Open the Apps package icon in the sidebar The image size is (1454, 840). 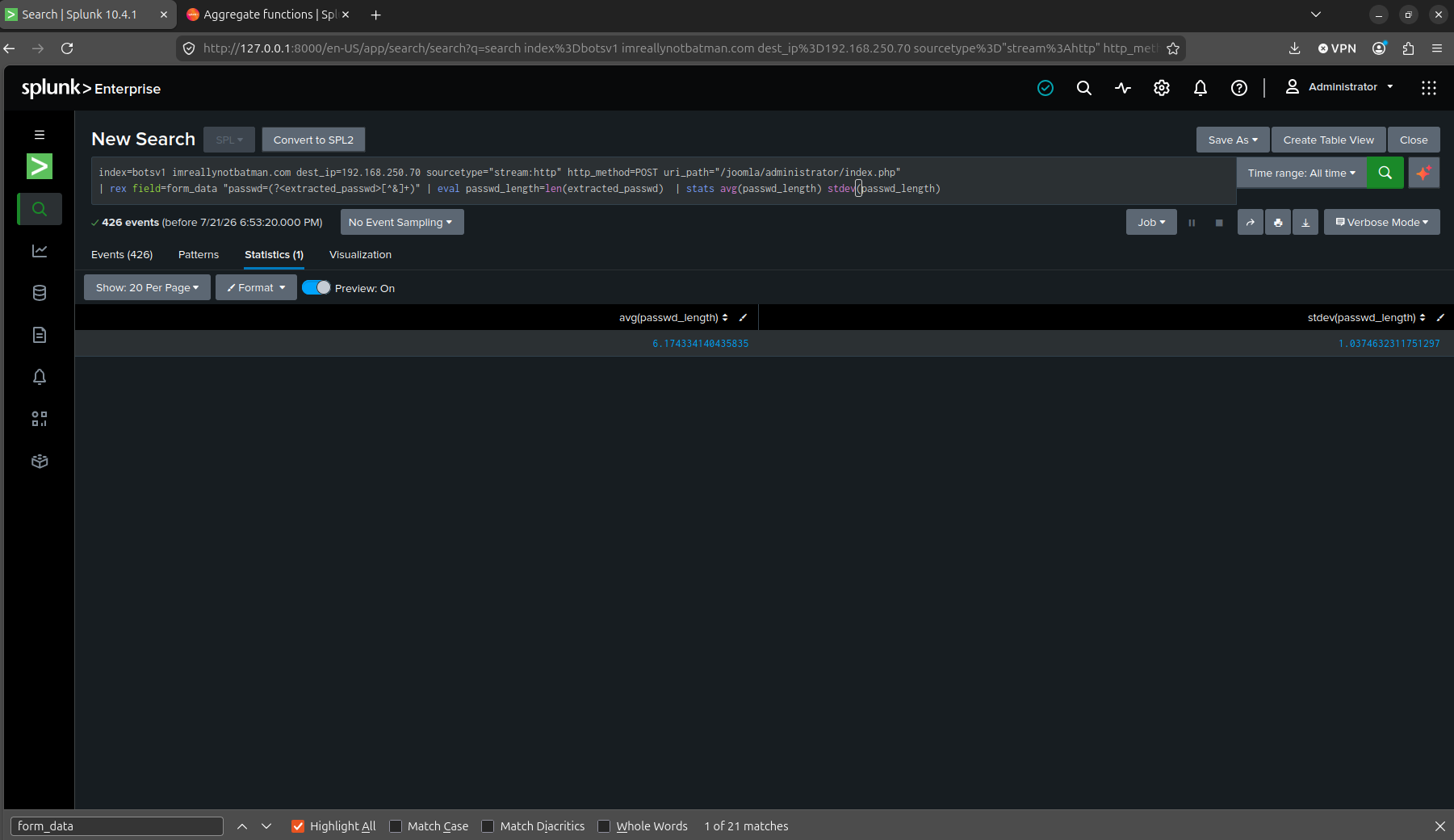(40, 461)
